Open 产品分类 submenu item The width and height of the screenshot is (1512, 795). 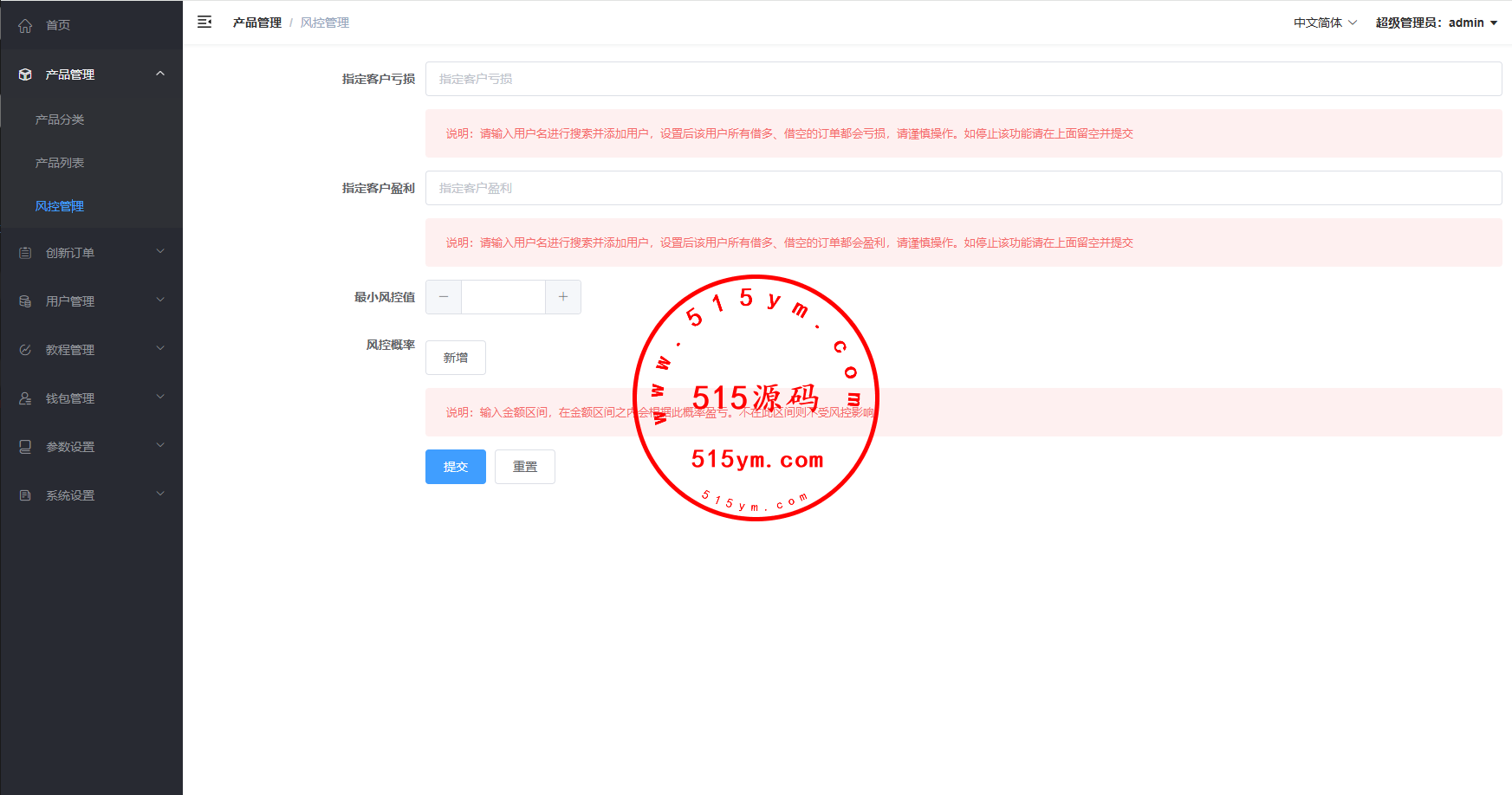(x=60, y=120)
